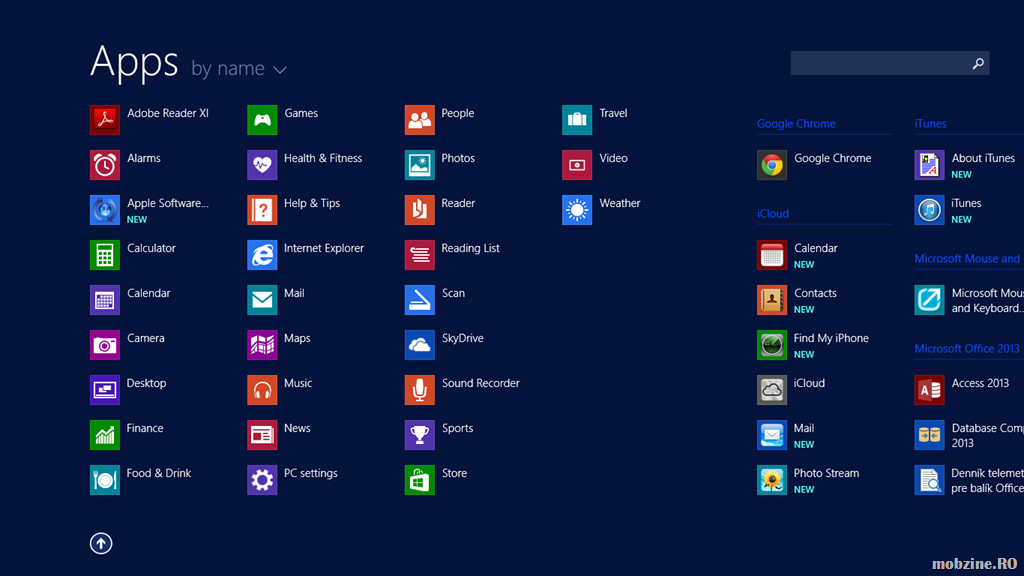The height and width of the screenshot is (576, 1024).
Task: Open the Weather app
Action: pos(601,210)
